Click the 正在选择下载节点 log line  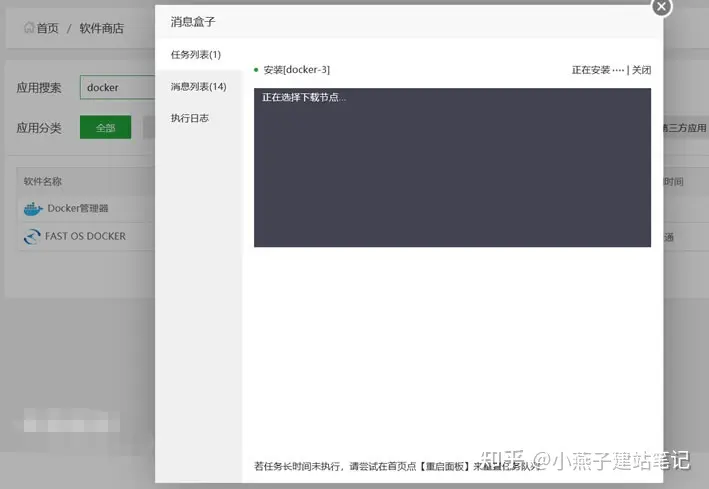[304, 97]
